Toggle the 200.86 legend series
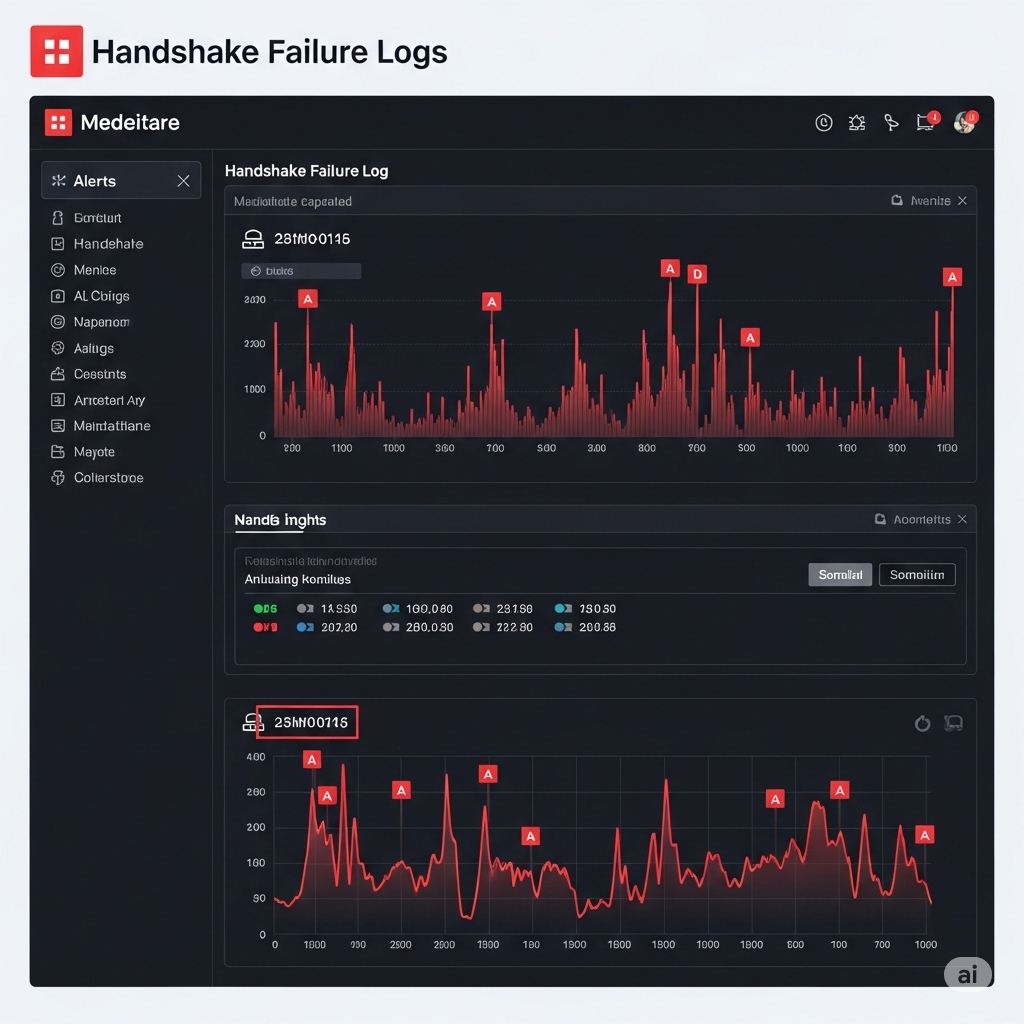 click(584, 627)
